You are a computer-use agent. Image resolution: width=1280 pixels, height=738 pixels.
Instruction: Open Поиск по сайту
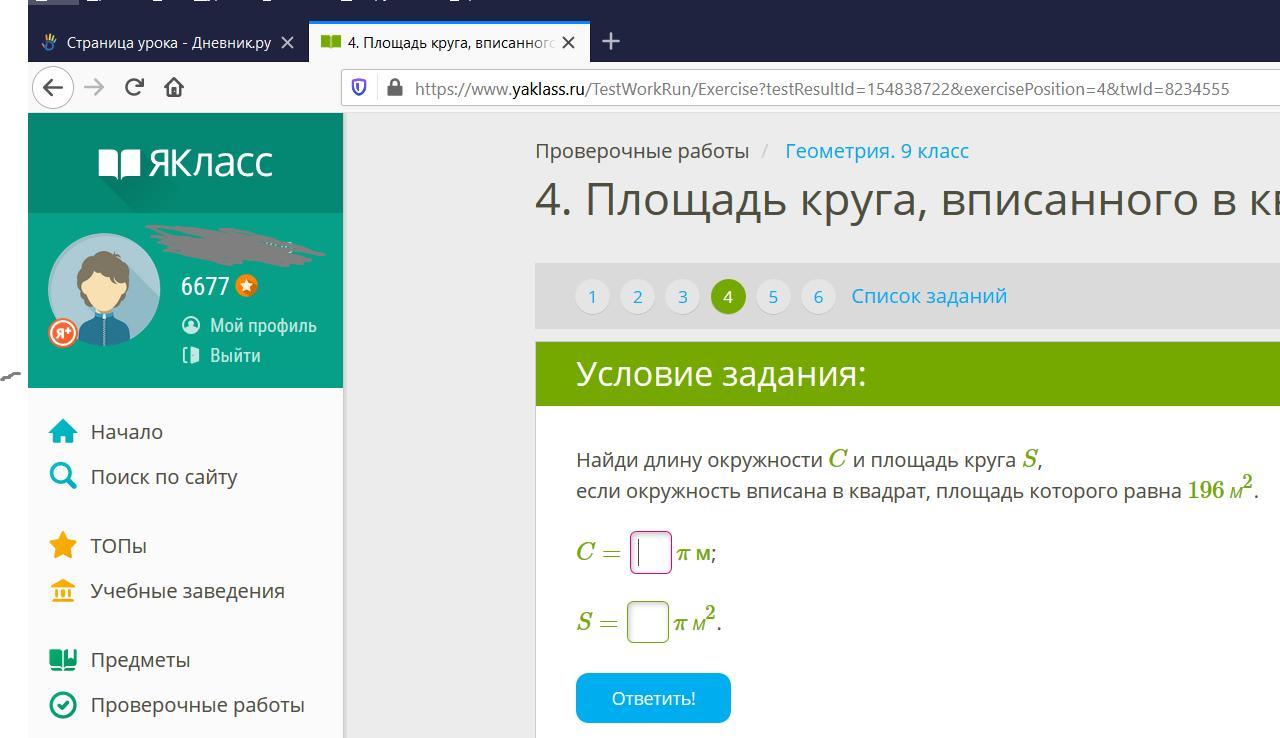pyautogui.click(x=164, y=477)
